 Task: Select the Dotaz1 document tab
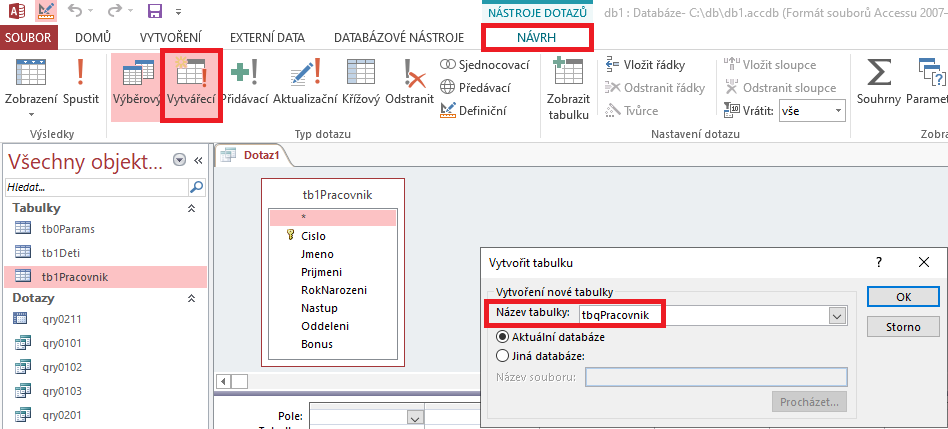pos(253,155)
